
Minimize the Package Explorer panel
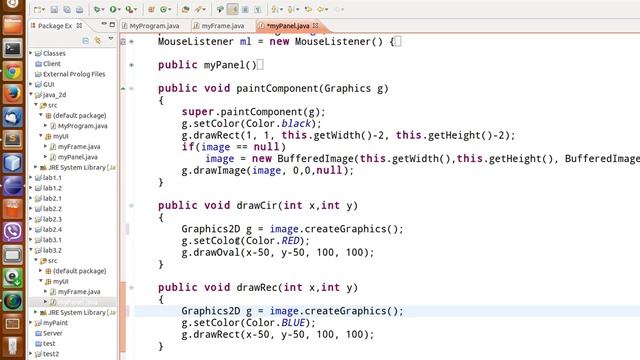click(104, 24)
